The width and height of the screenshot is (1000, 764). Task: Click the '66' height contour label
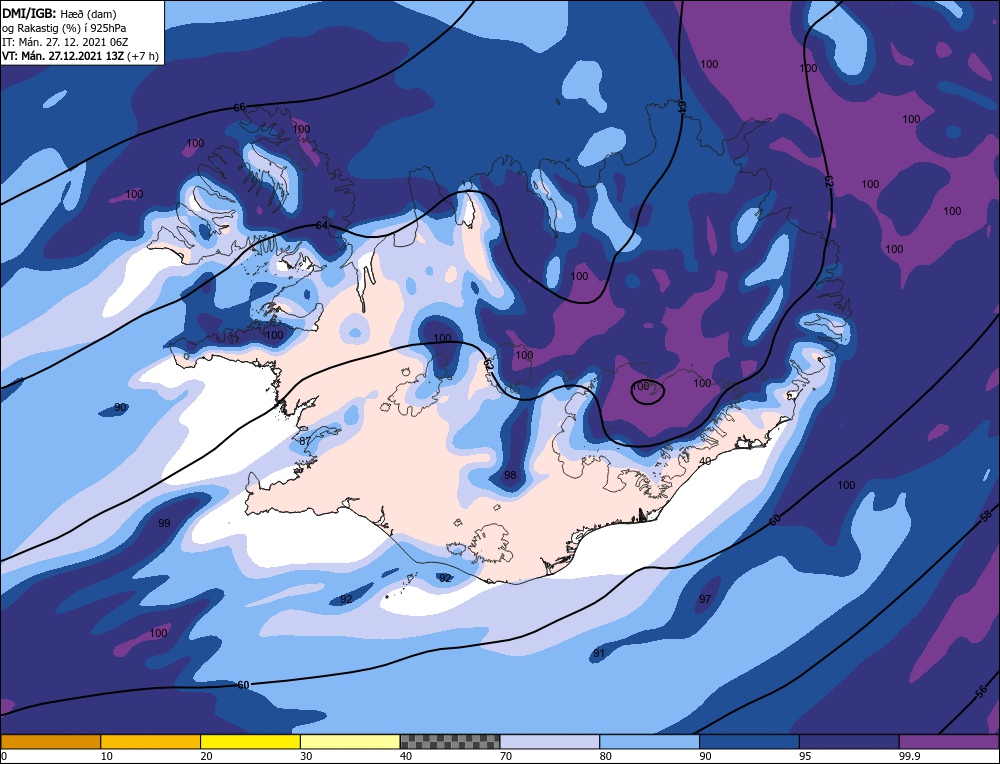(x=239, y=108)
